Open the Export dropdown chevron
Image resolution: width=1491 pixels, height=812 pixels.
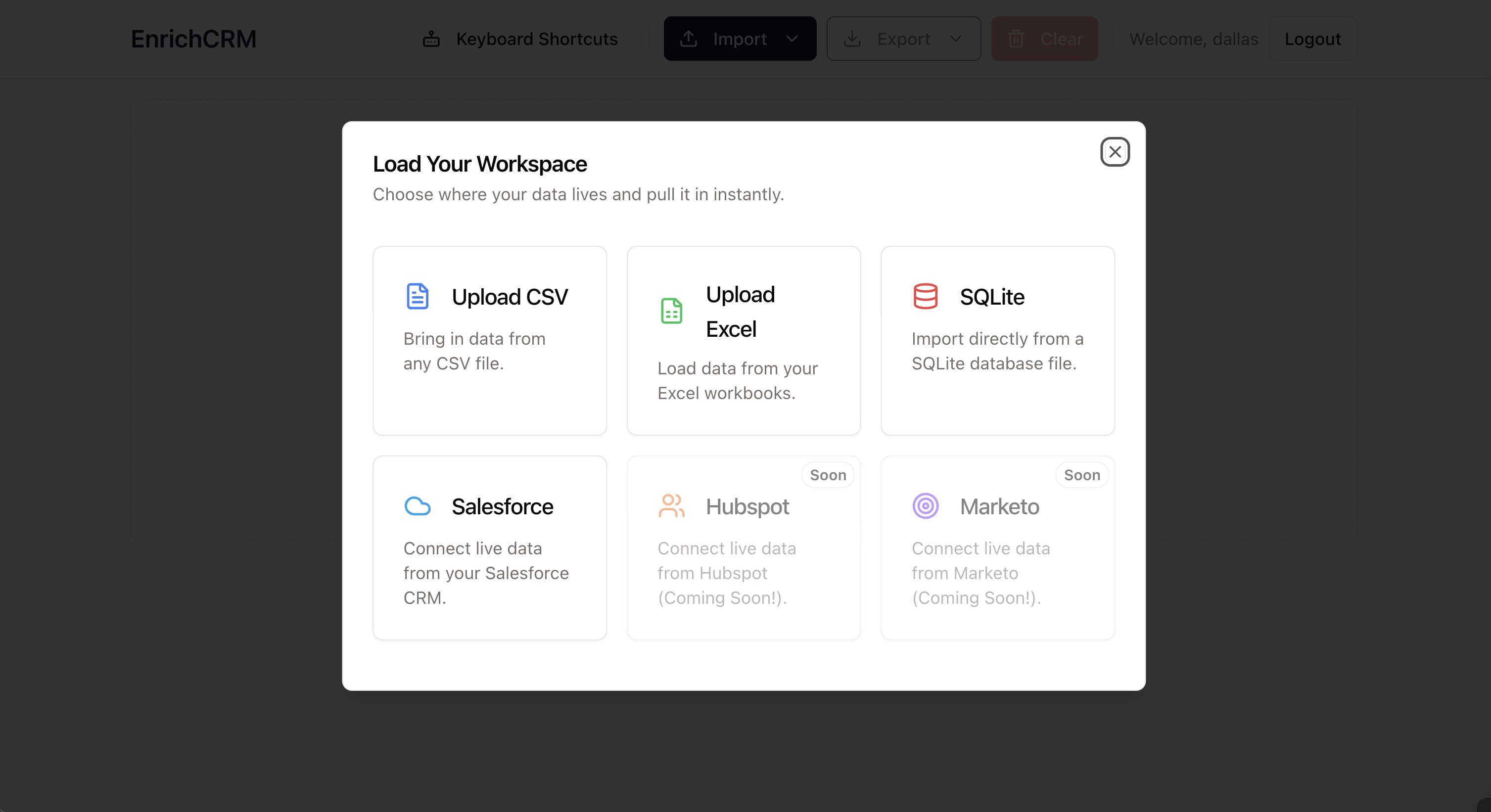click(956, 40)
